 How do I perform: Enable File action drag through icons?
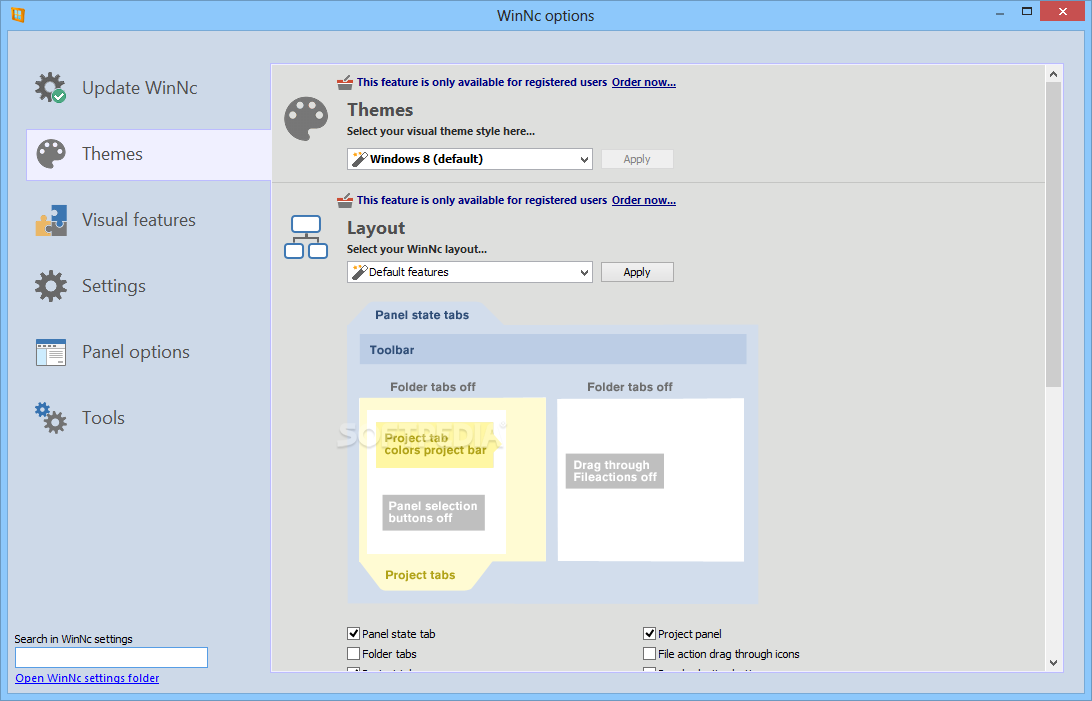click(x=649, y=654)
